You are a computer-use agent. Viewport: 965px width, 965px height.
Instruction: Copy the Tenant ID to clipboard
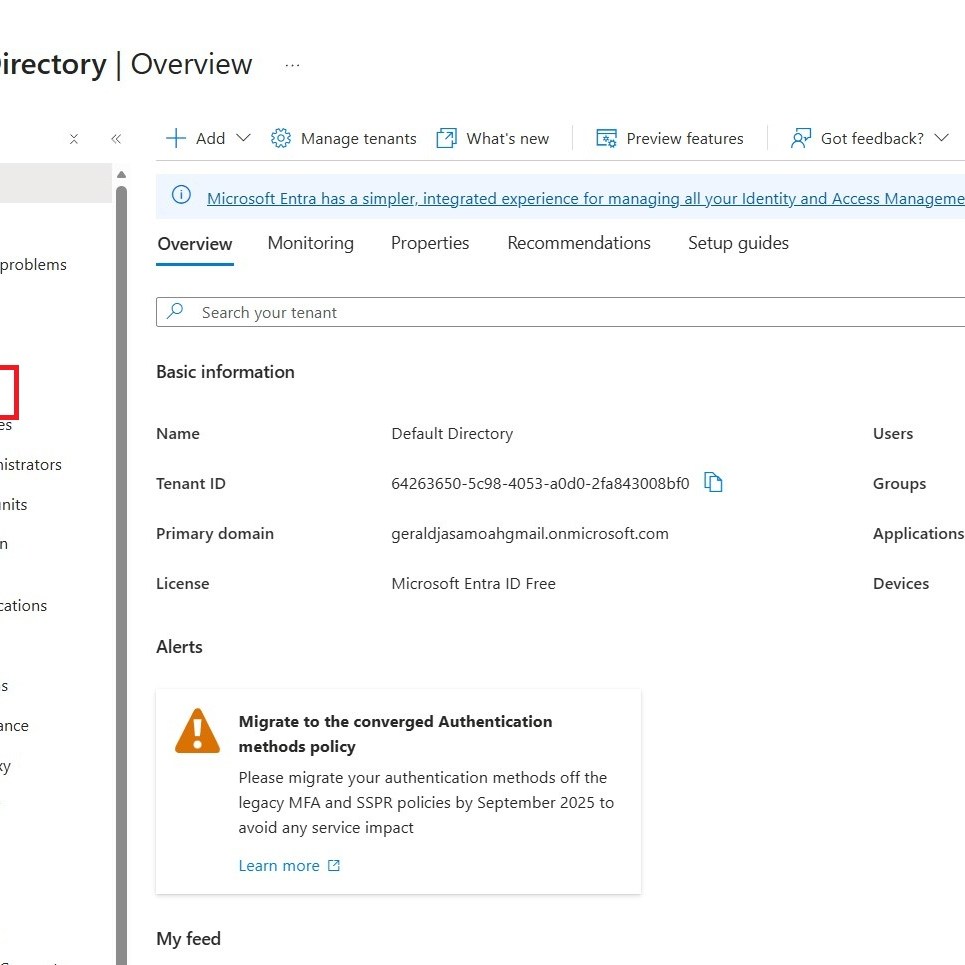point(713,483)
